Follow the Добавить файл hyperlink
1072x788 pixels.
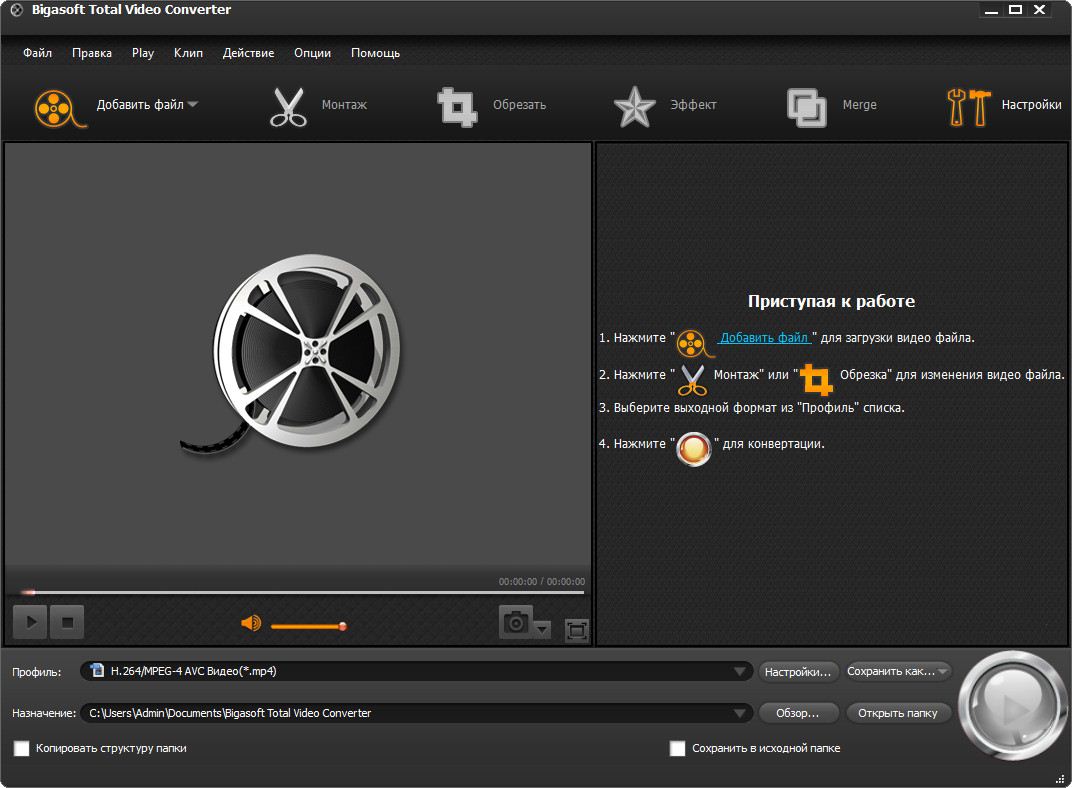pyautogui.click(x=764, y=338)
